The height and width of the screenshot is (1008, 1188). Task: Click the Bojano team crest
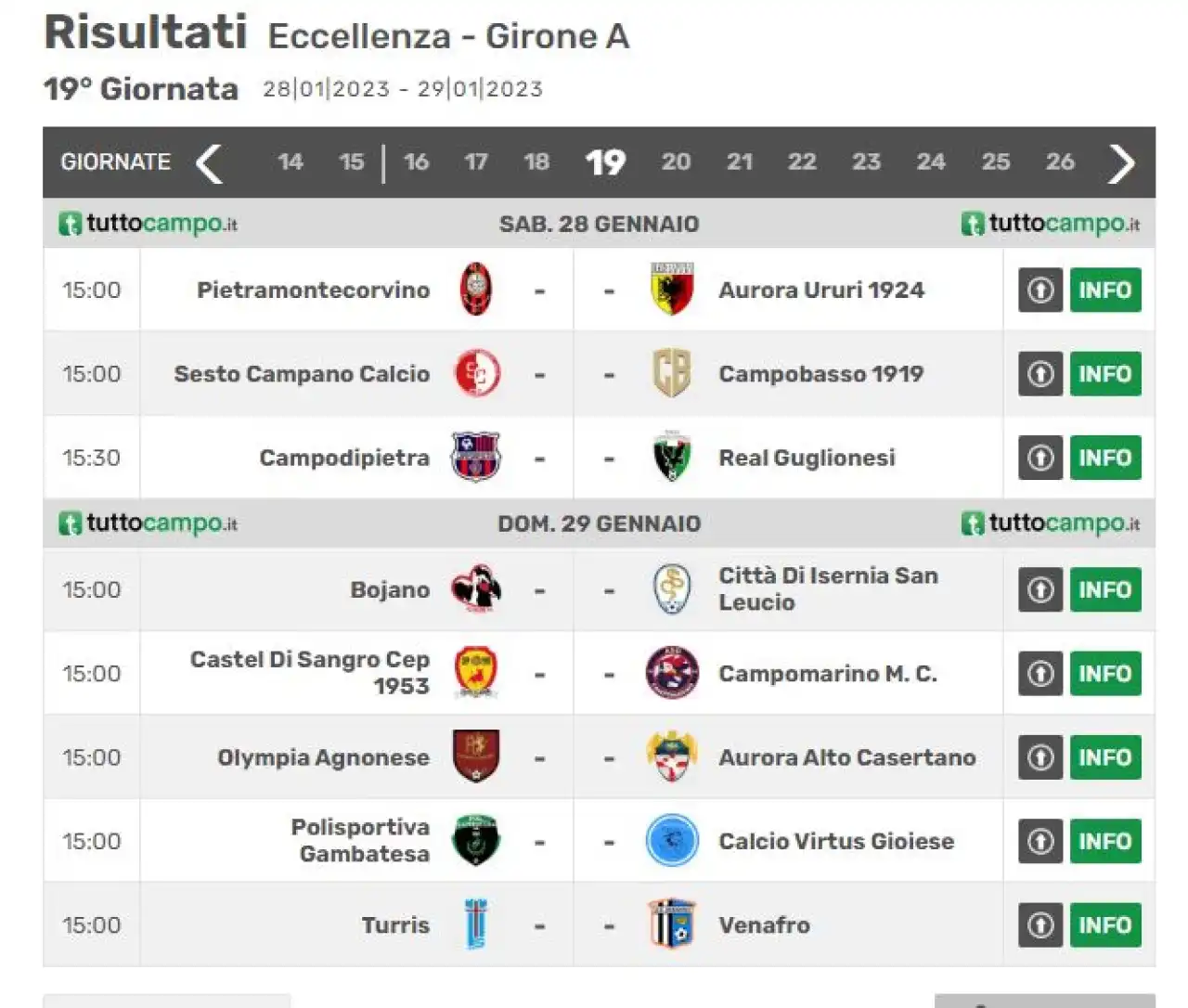click(x=476, y=589)
